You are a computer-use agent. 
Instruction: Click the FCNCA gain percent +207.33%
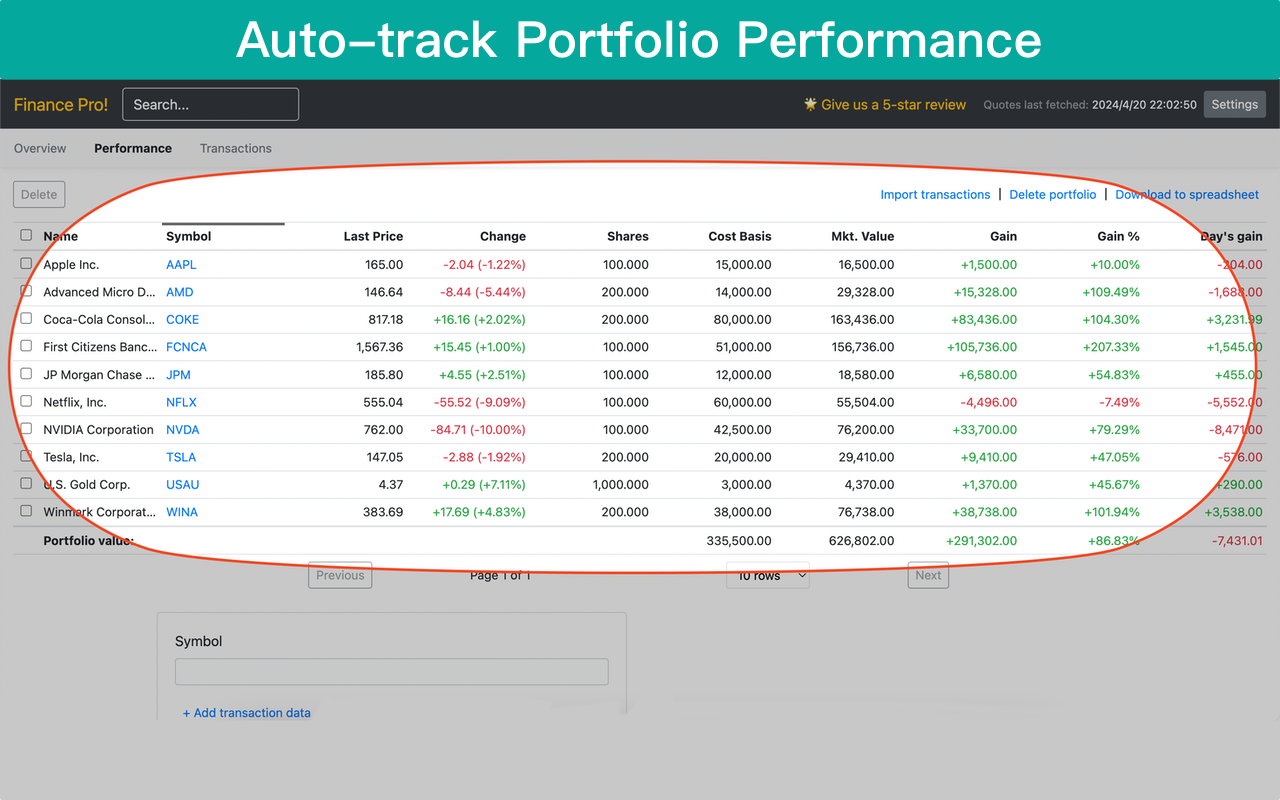pyautogui.click(x=1111, y=347)
